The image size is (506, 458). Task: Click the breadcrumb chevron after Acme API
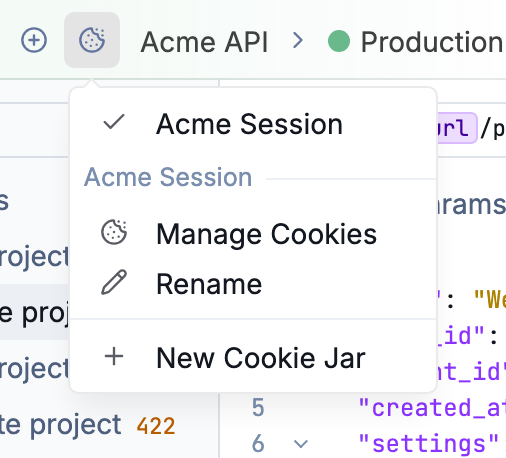[298, 41]
